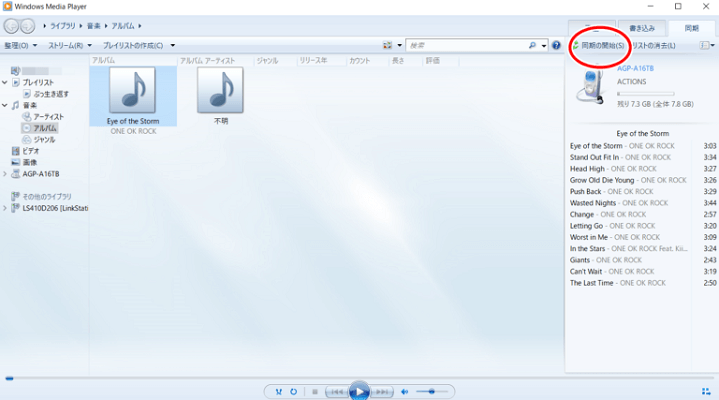Select the 不明 album thumbnail
Viewport: 719px width, 400px height.
point(220,90)
